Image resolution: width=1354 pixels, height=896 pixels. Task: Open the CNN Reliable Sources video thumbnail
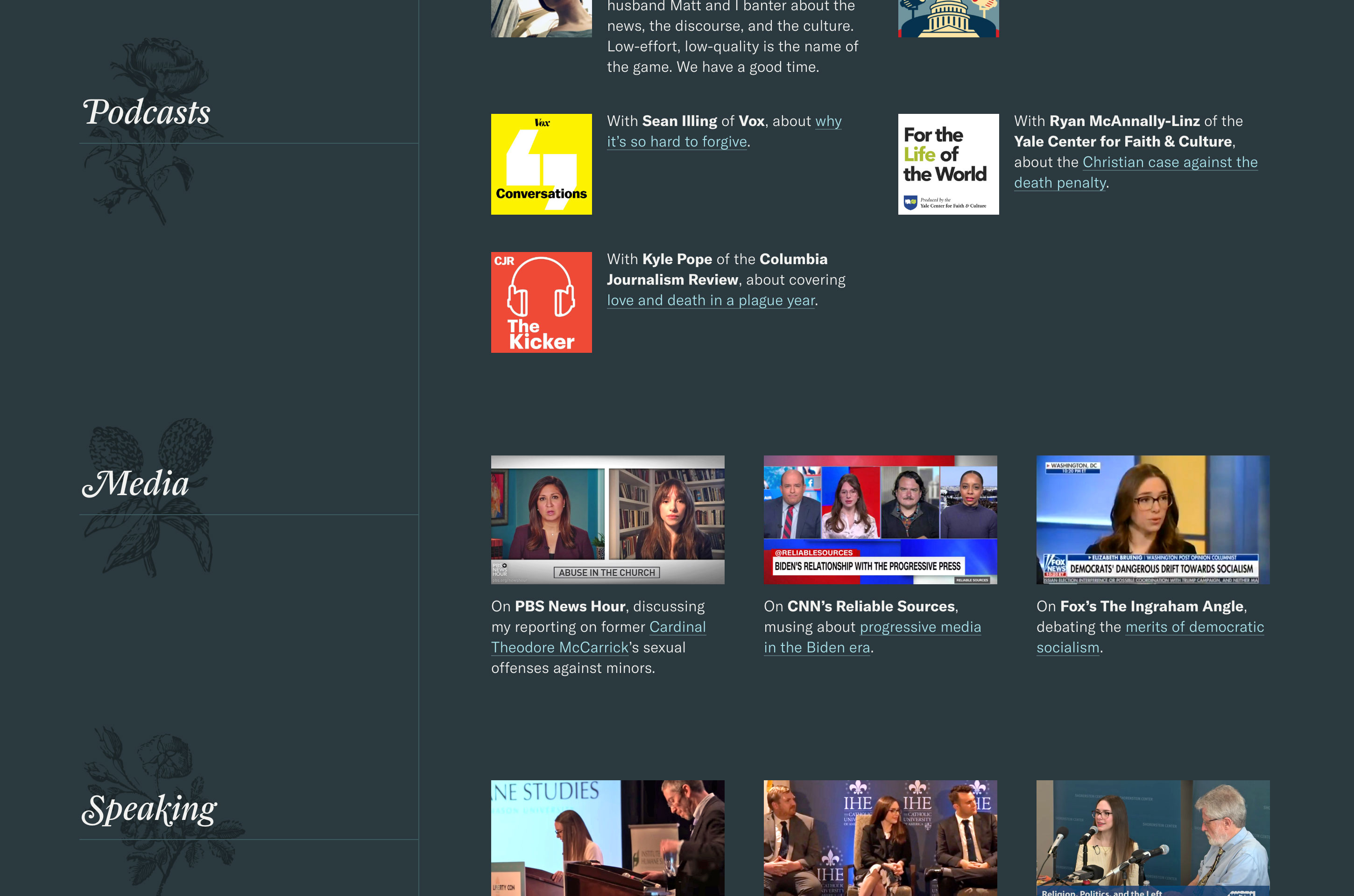click(880, 519)
